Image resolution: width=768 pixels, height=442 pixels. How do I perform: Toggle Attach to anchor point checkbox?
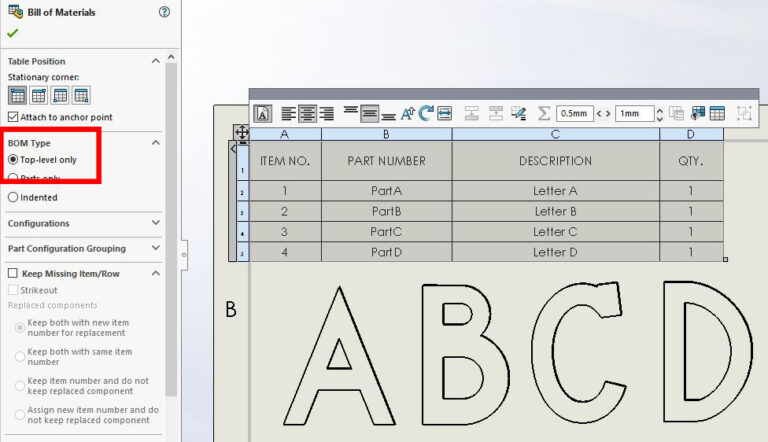tap(13, 117)
